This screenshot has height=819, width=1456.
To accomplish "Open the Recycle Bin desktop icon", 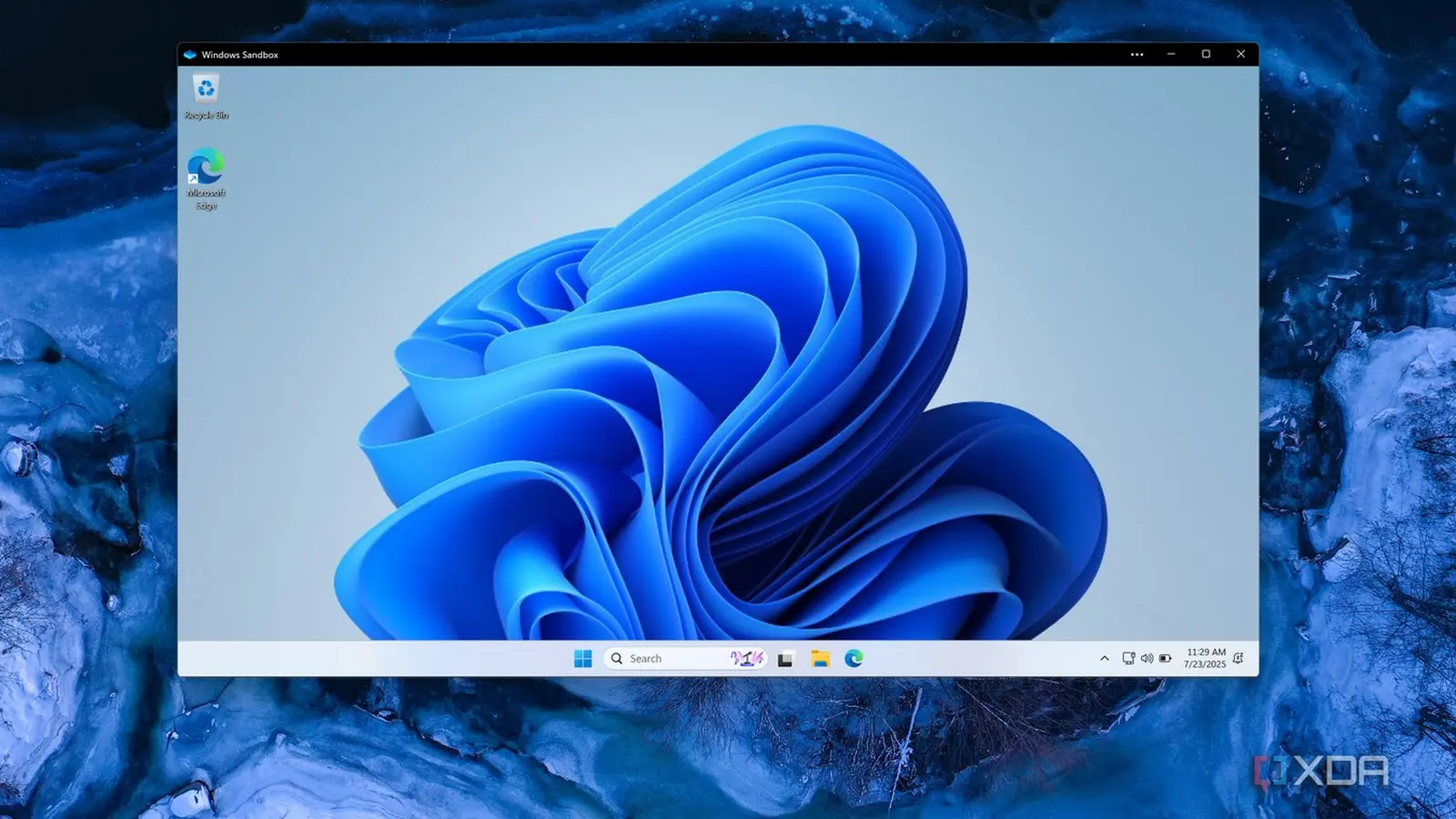I will click(x=207, y=96).
